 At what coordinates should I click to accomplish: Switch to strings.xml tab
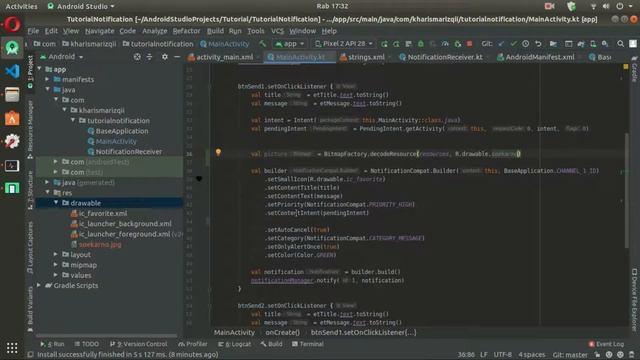[362, 57]
